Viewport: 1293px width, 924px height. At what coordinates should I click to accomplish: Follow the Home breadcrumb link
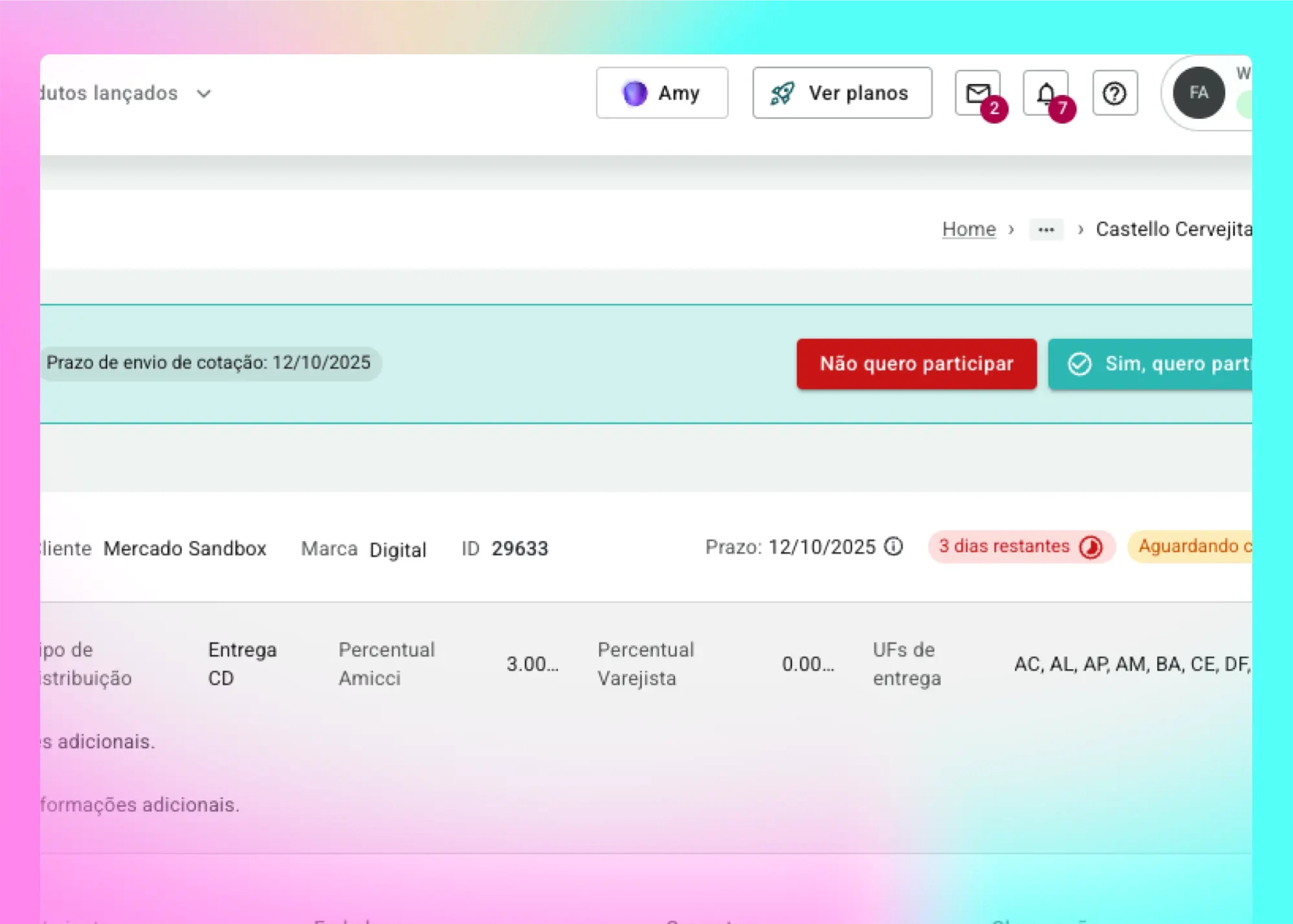point(968,229)
